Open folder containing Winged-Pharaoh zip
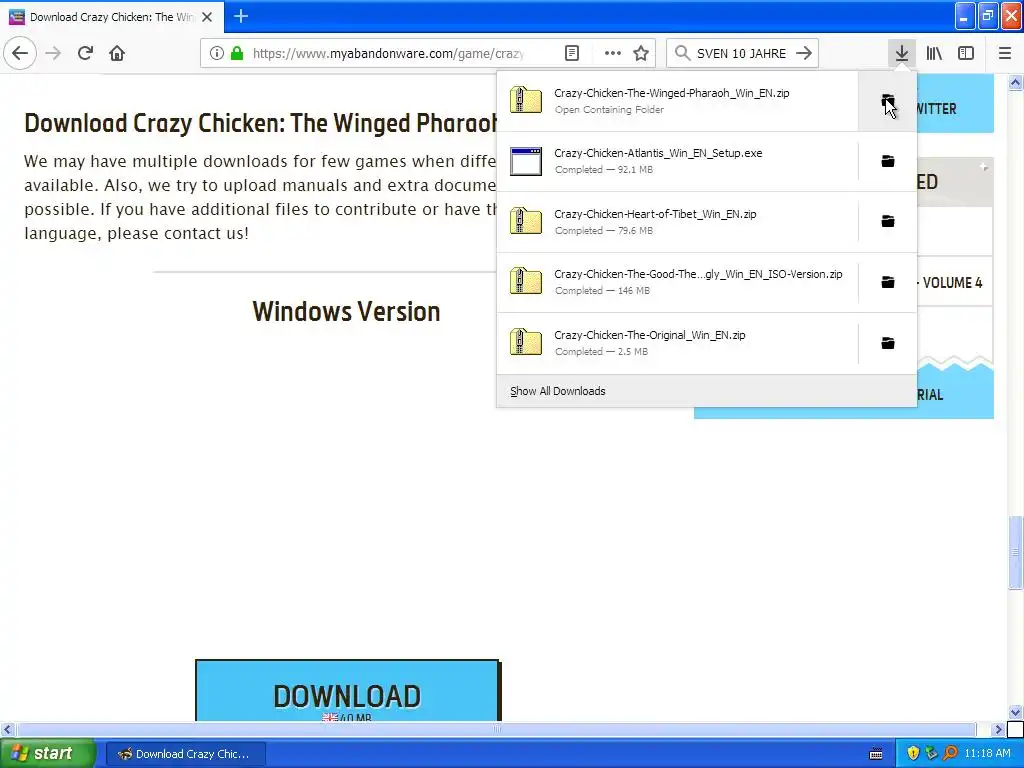 [888, 101]
